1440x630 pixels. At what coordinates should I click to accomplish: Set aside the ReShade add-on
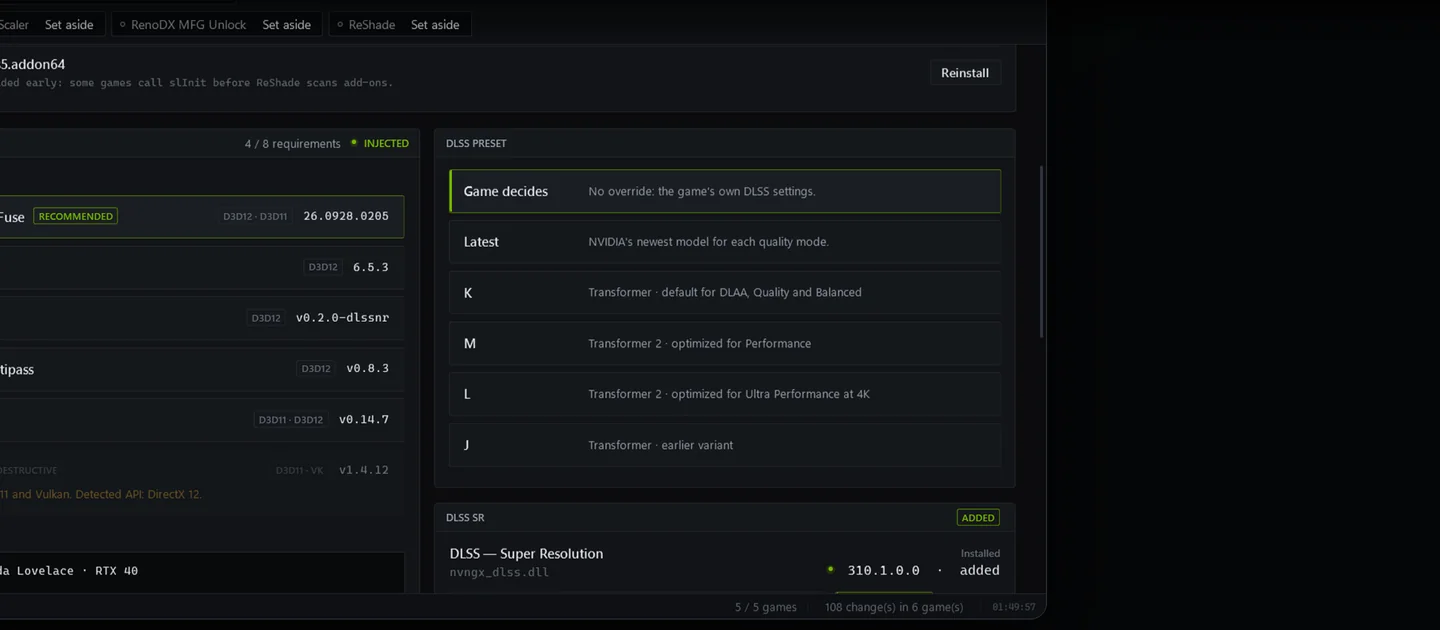coord(435,25)
